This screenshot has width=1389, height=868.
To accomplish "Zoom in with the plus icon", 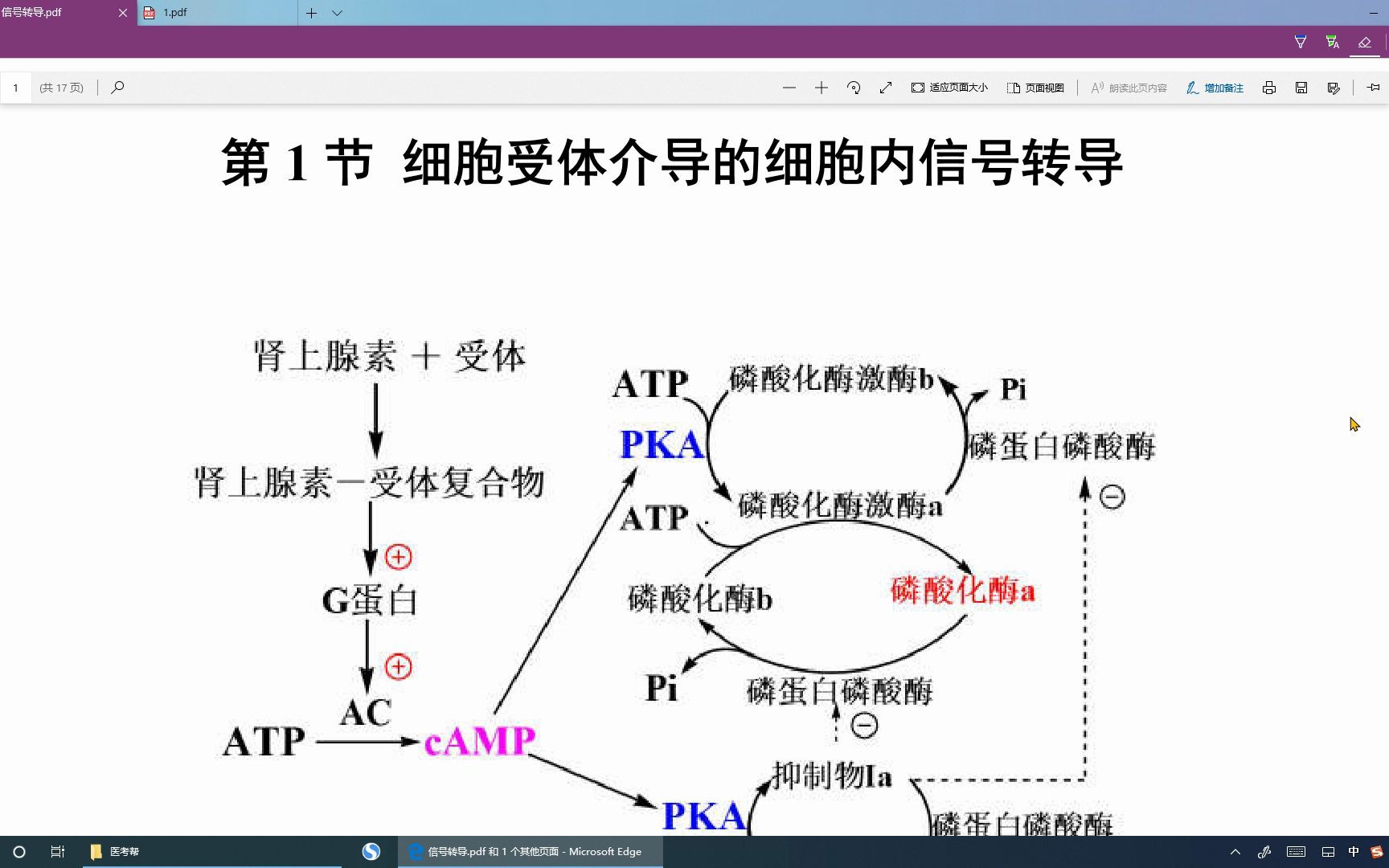I will point(821,88).
